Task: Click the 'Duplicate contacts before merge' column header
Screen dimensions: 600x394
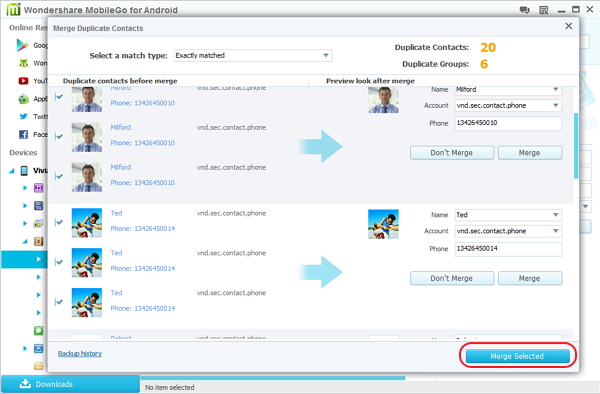Action: tap(120, 81)
